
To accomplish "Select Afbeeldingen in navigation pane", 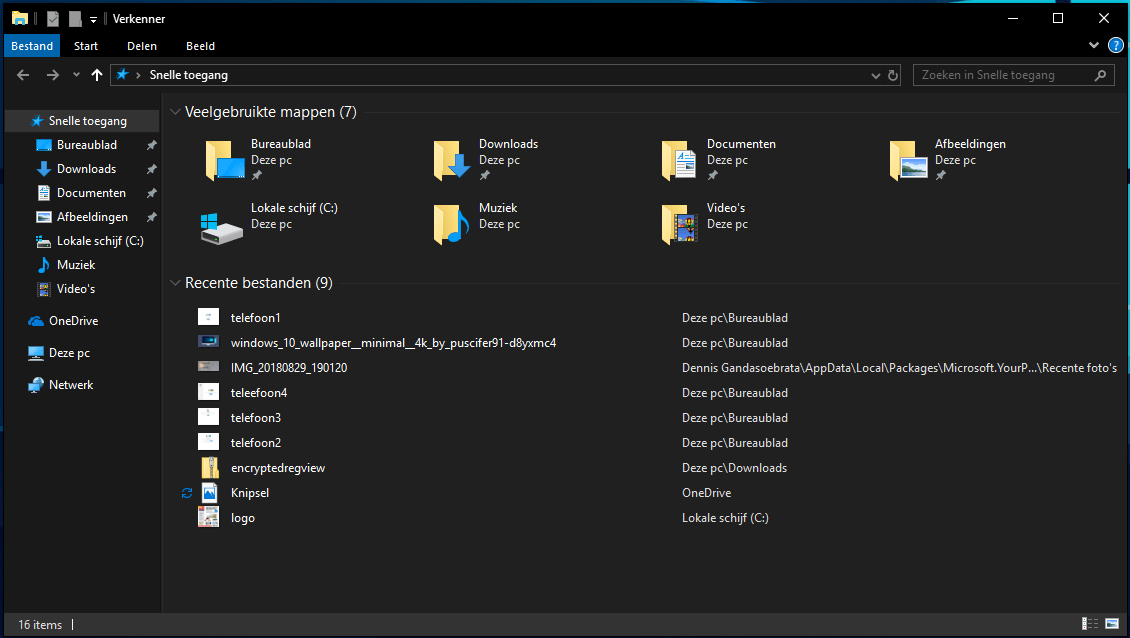I will click(92, 217).
